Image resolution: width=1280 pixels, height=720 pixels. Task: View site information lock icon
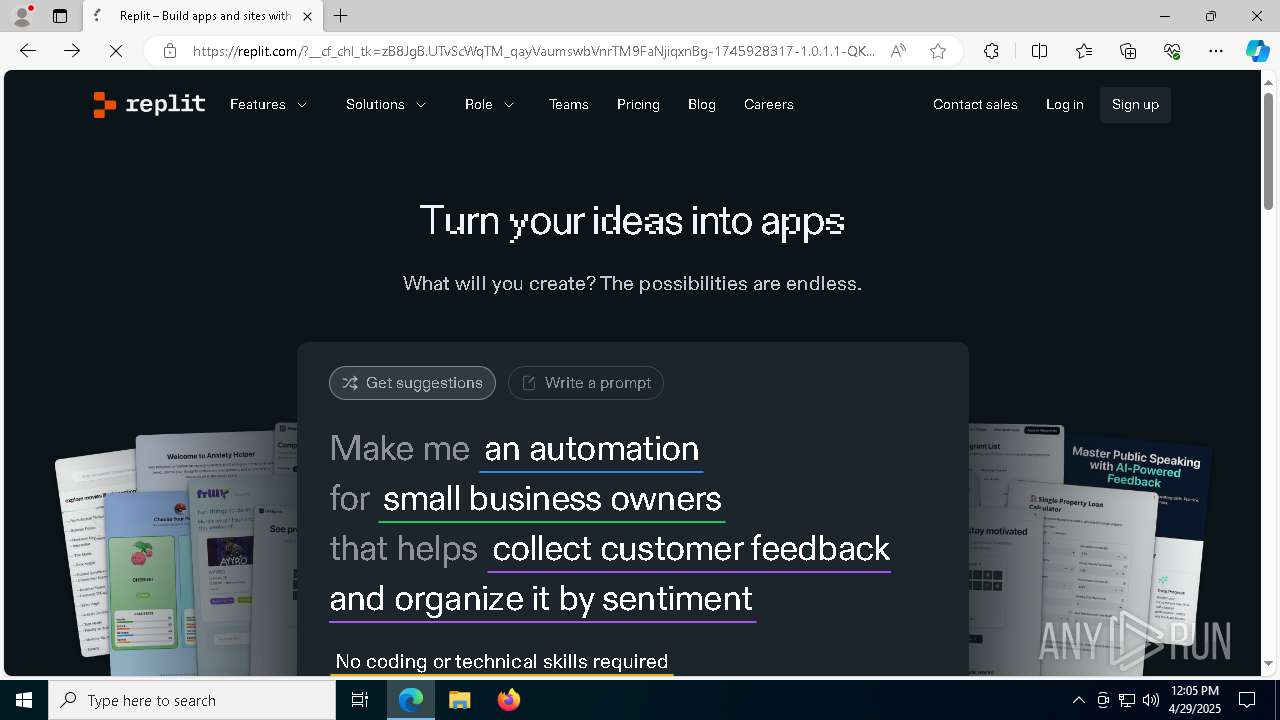point(170,51)
